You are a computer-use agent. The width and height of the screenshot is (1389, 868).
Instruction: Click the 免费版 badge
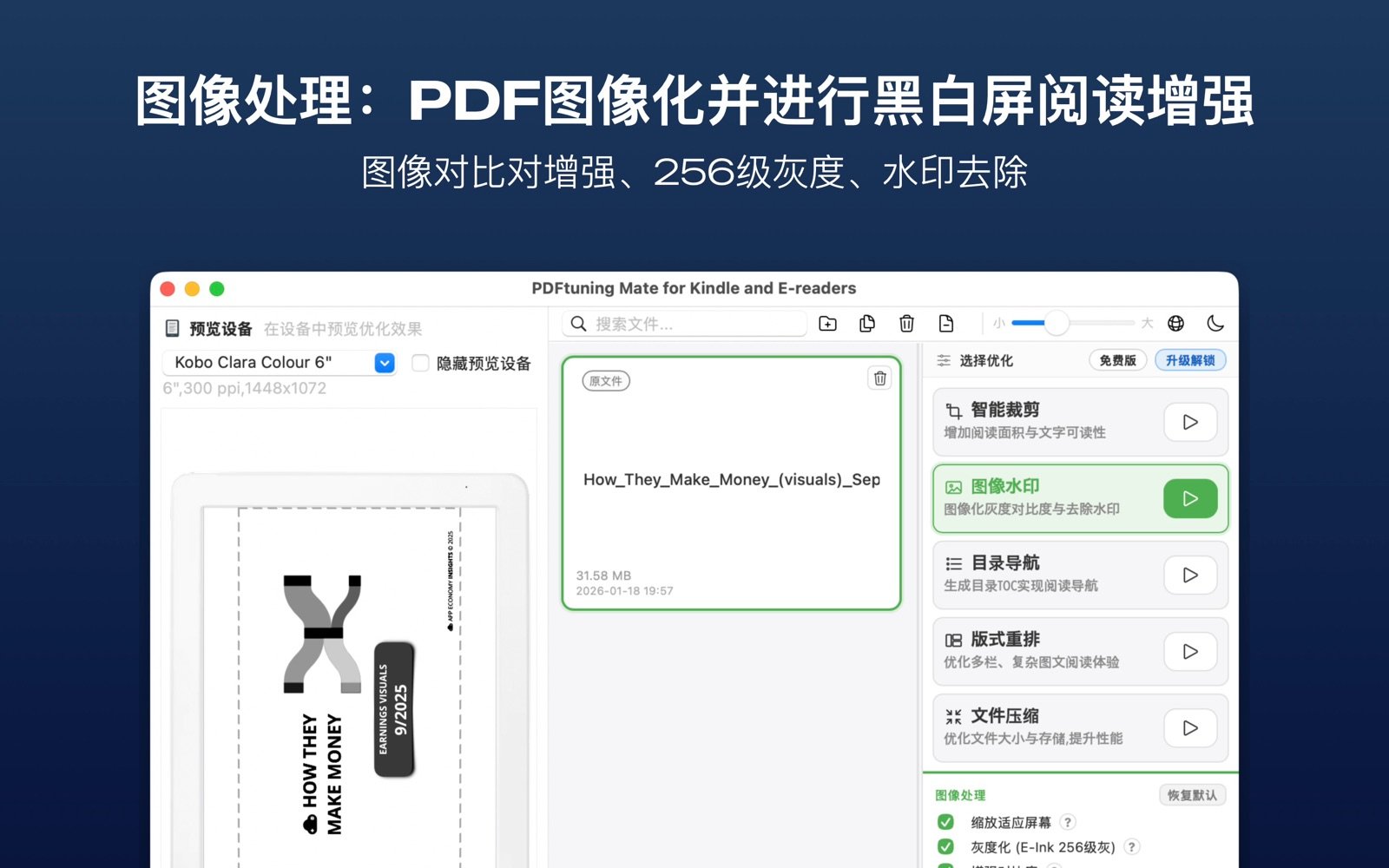coord(1117,360)
